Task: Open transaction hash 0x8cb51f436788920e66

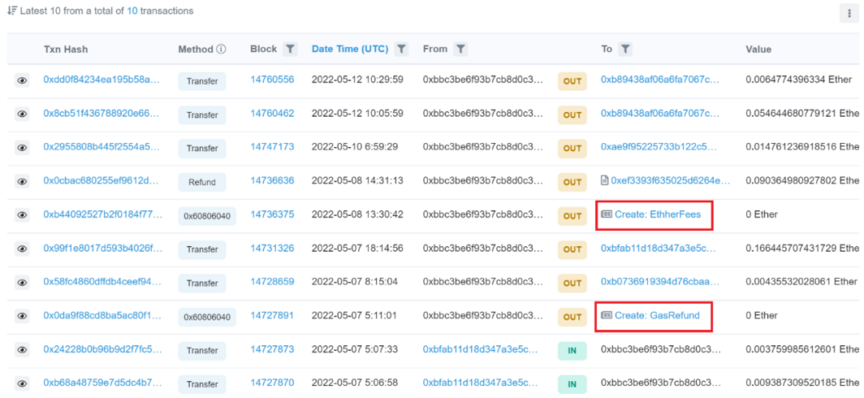Action: tap(102, 114)
